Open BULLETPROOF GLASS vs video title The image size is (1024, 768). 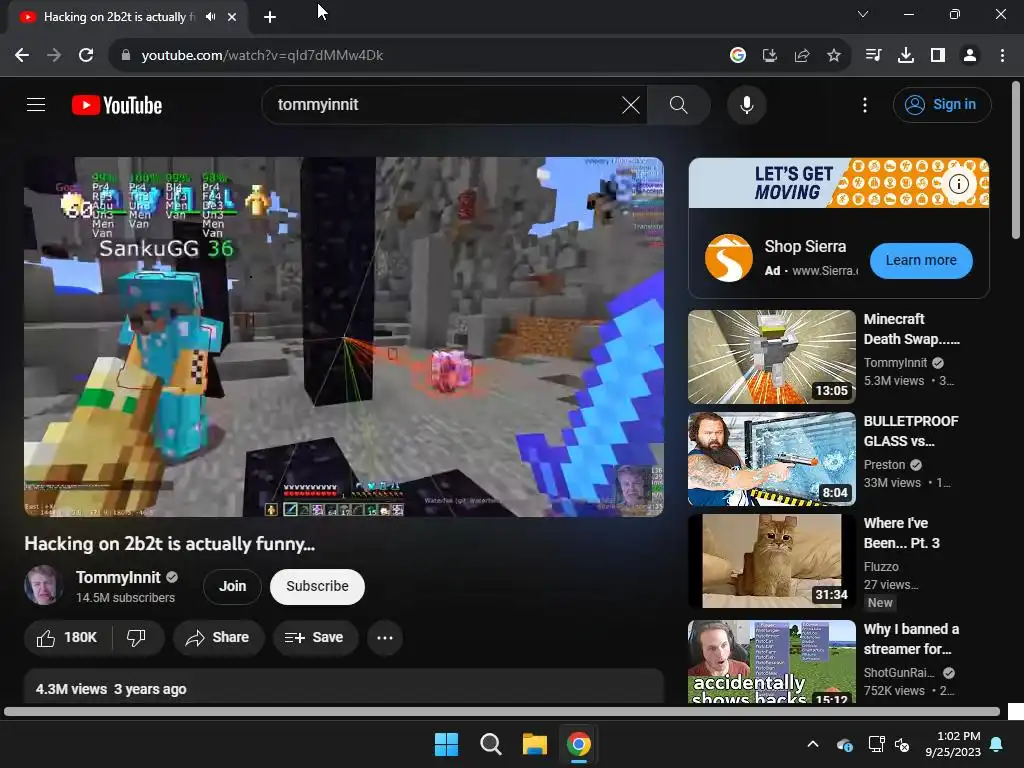[x=911, y=431]
